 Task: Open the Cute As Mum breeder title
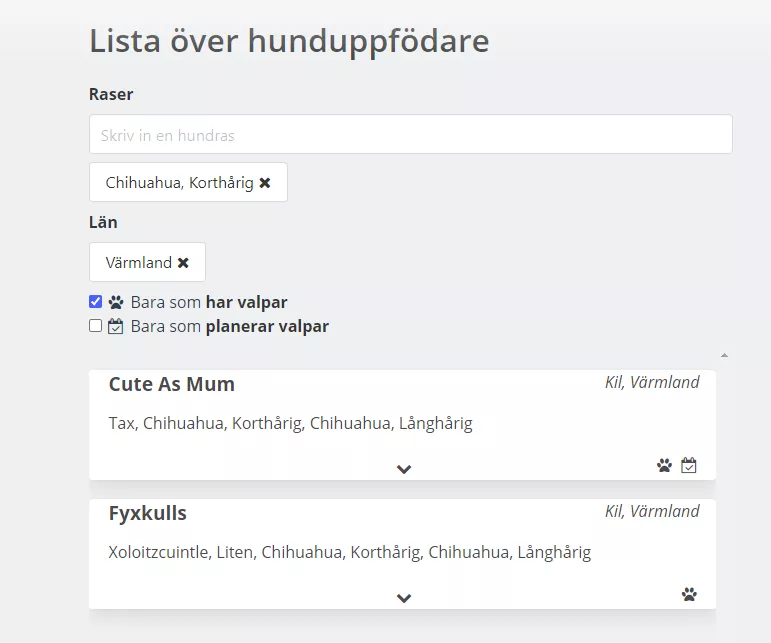(172, 384)
